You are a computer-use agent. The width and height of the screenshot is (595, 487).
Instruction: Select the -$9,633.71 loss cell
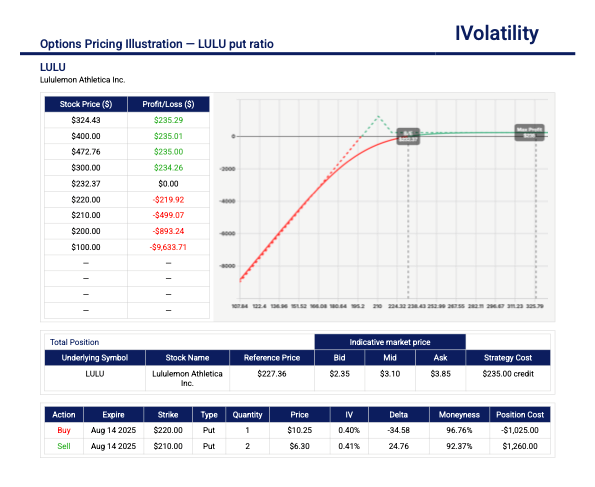point(168,247)
